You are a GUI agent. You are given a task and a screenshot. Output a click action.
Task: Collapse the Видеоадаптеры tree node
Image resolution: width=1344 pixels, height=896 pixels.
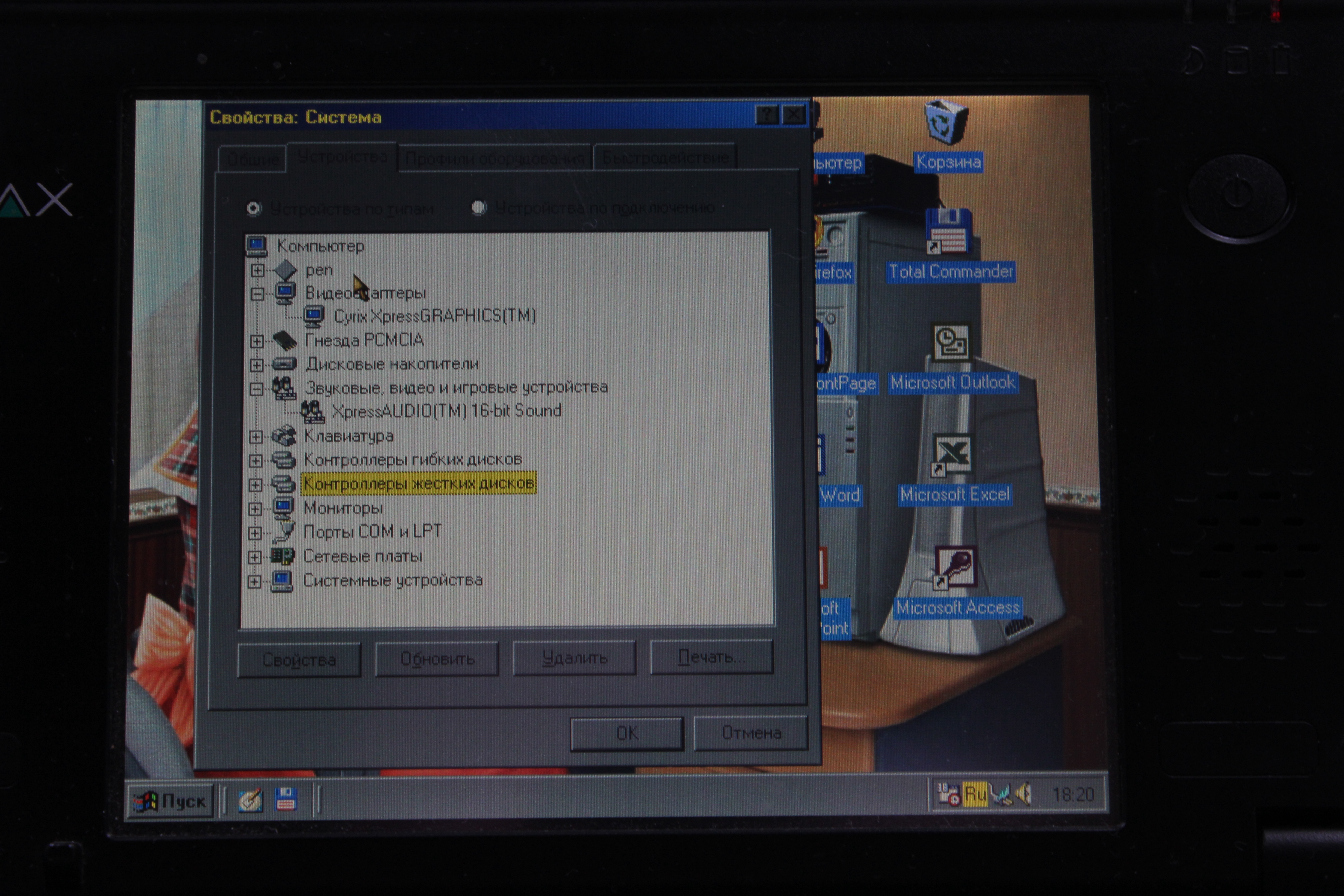257,294
